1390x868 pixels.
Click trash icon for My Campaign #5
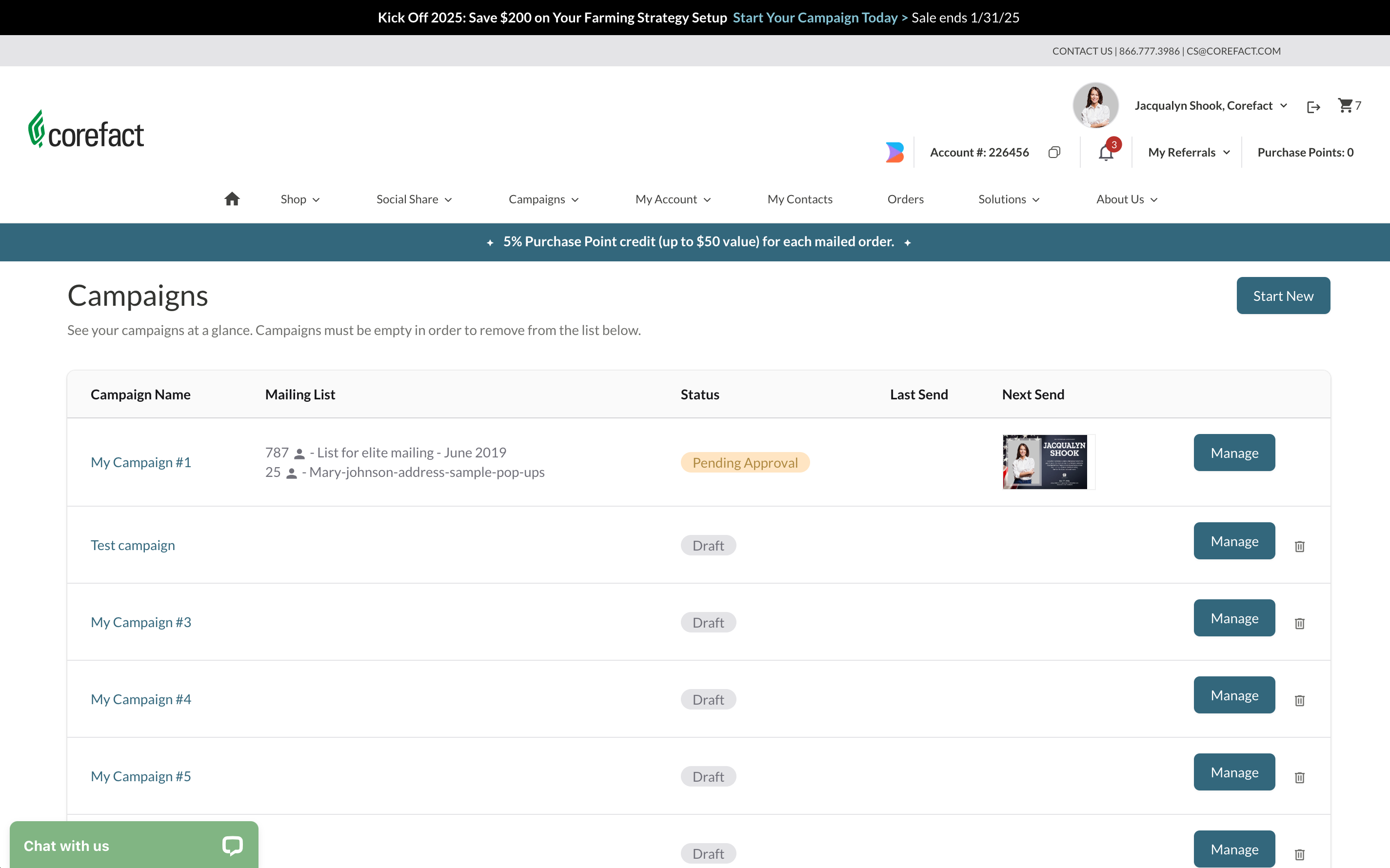pos(1300,777)
